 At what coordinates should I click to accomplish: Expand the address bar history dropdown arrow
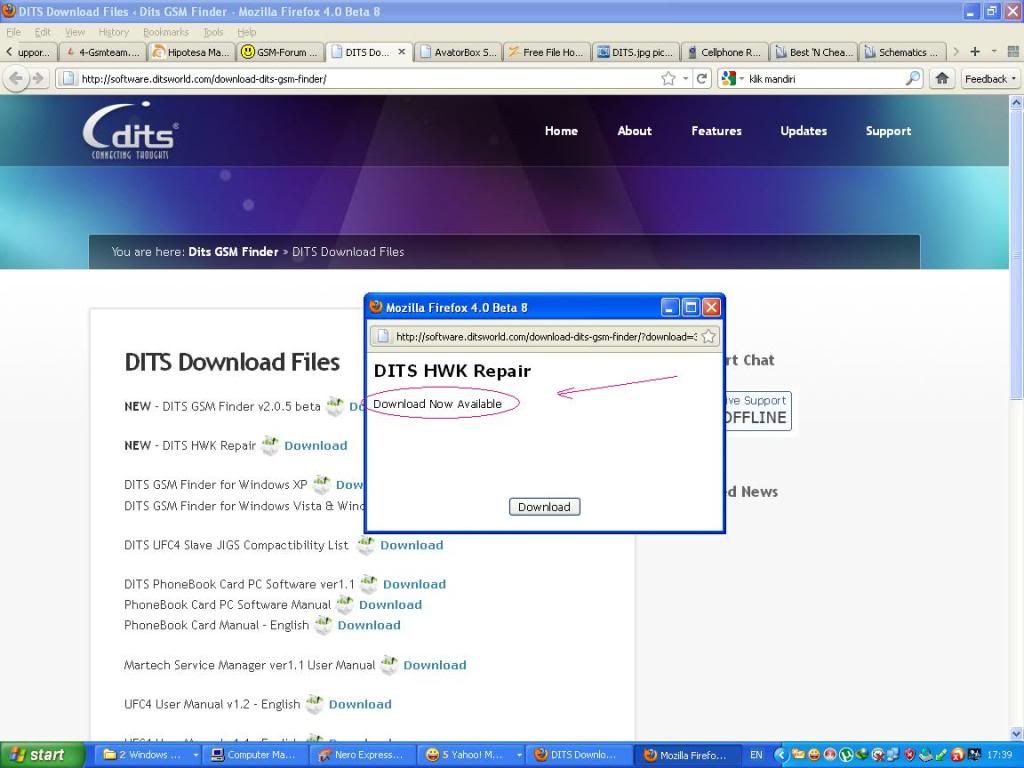(686, 79)
